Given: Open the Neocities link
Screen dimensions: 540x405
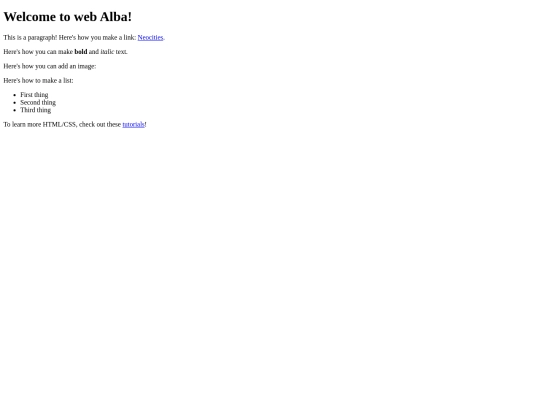Looking at the screenshot, I should tap(150, 38).
